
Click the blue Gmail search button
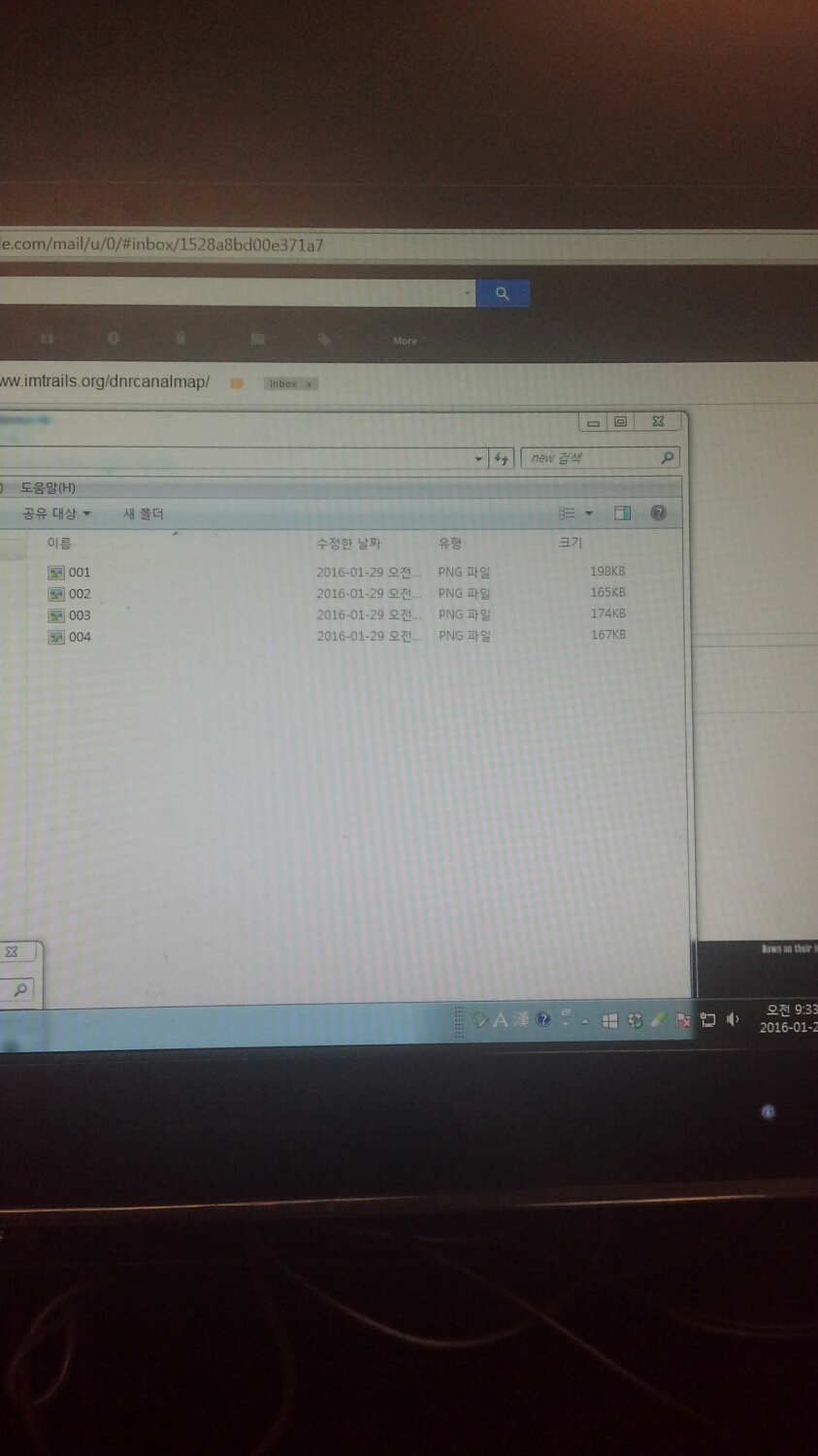click(x=502, y=293)
